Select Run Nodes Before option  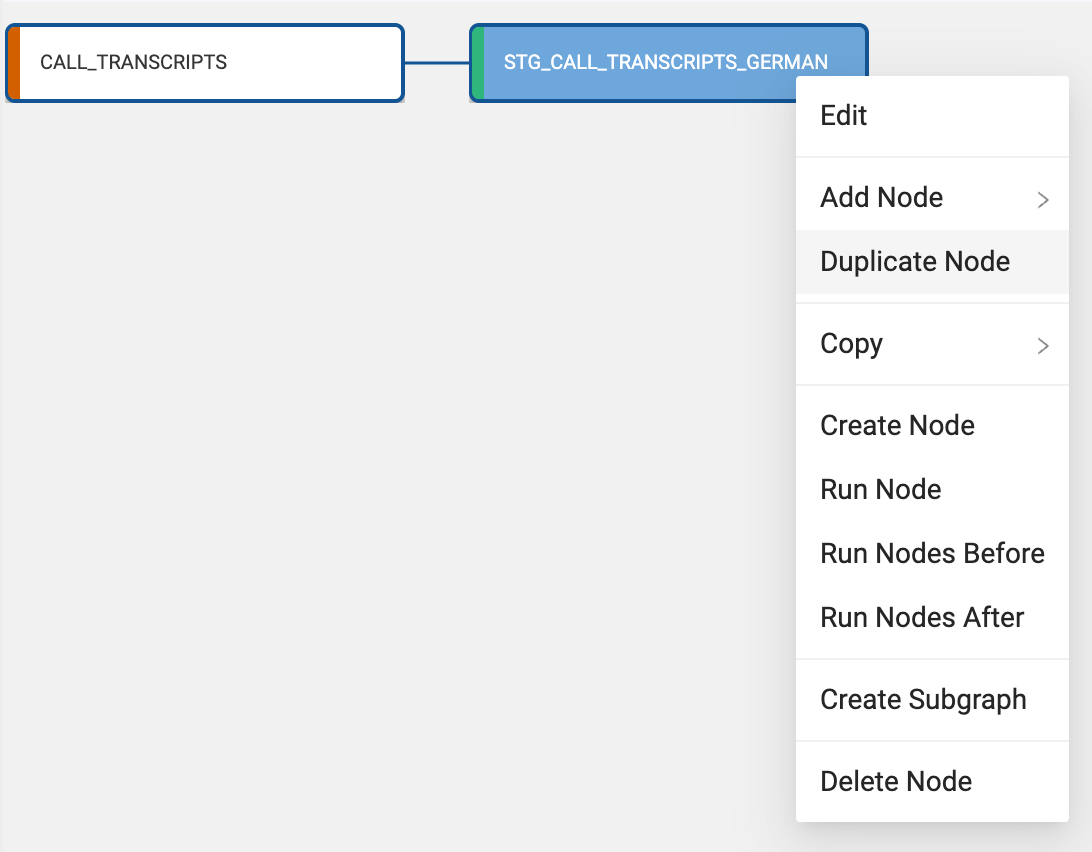(x=932, y=554)
